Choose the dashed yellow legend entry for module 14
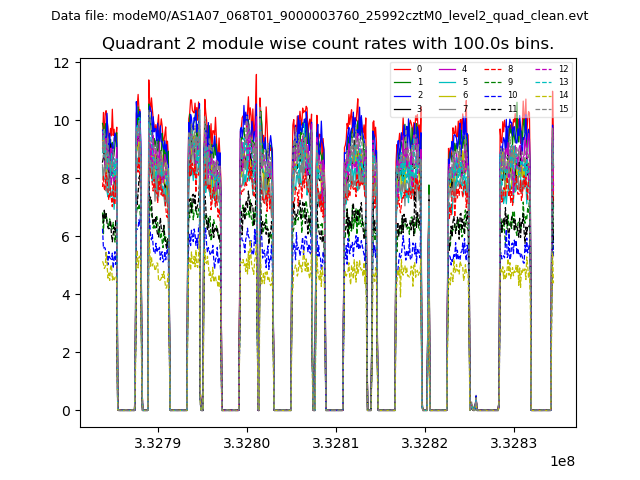 (545, 95)
